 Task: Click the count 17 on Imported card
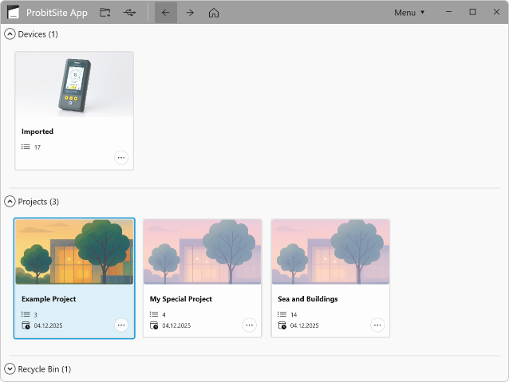click(37, 147)
